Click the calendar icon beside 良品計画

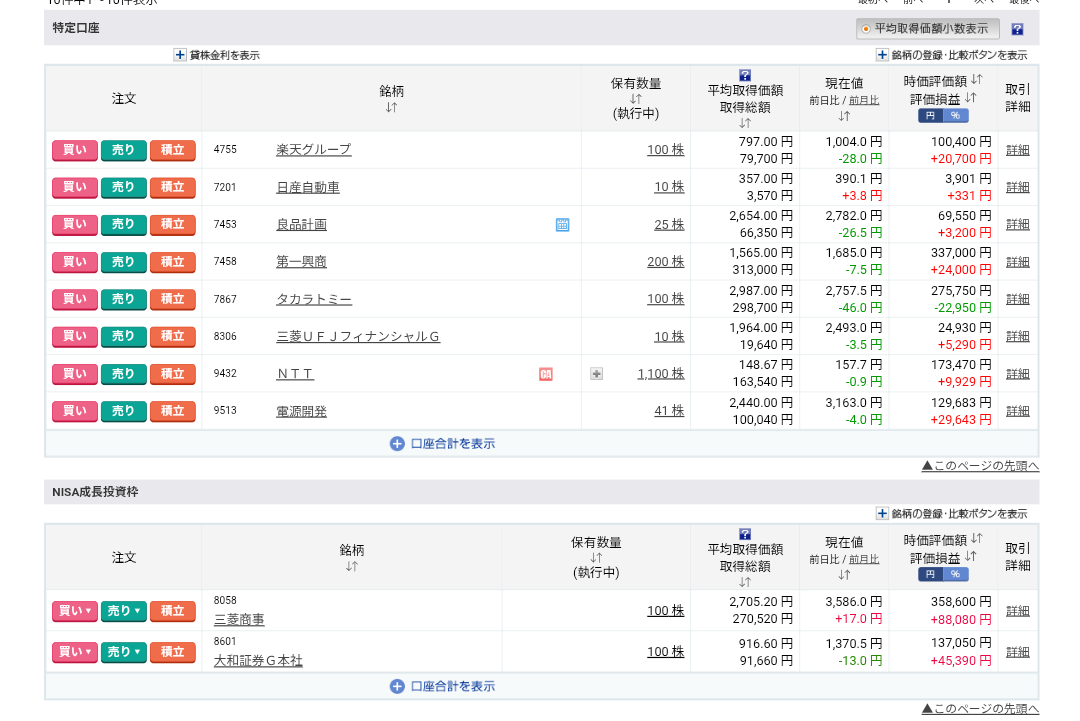click(562, 225)
